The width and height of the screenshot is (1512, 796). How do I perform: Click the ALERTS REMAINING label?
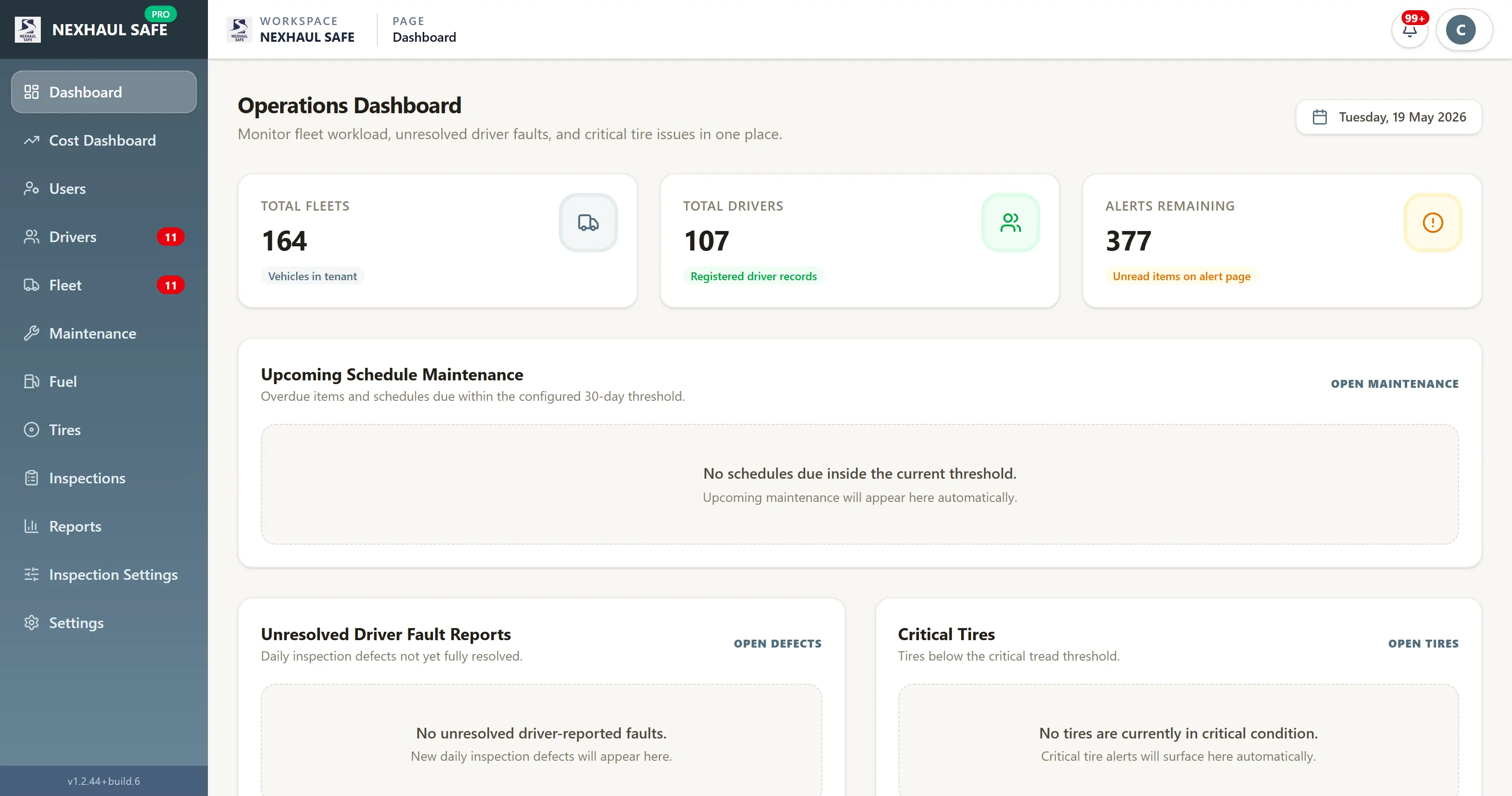pos(1170,206)
